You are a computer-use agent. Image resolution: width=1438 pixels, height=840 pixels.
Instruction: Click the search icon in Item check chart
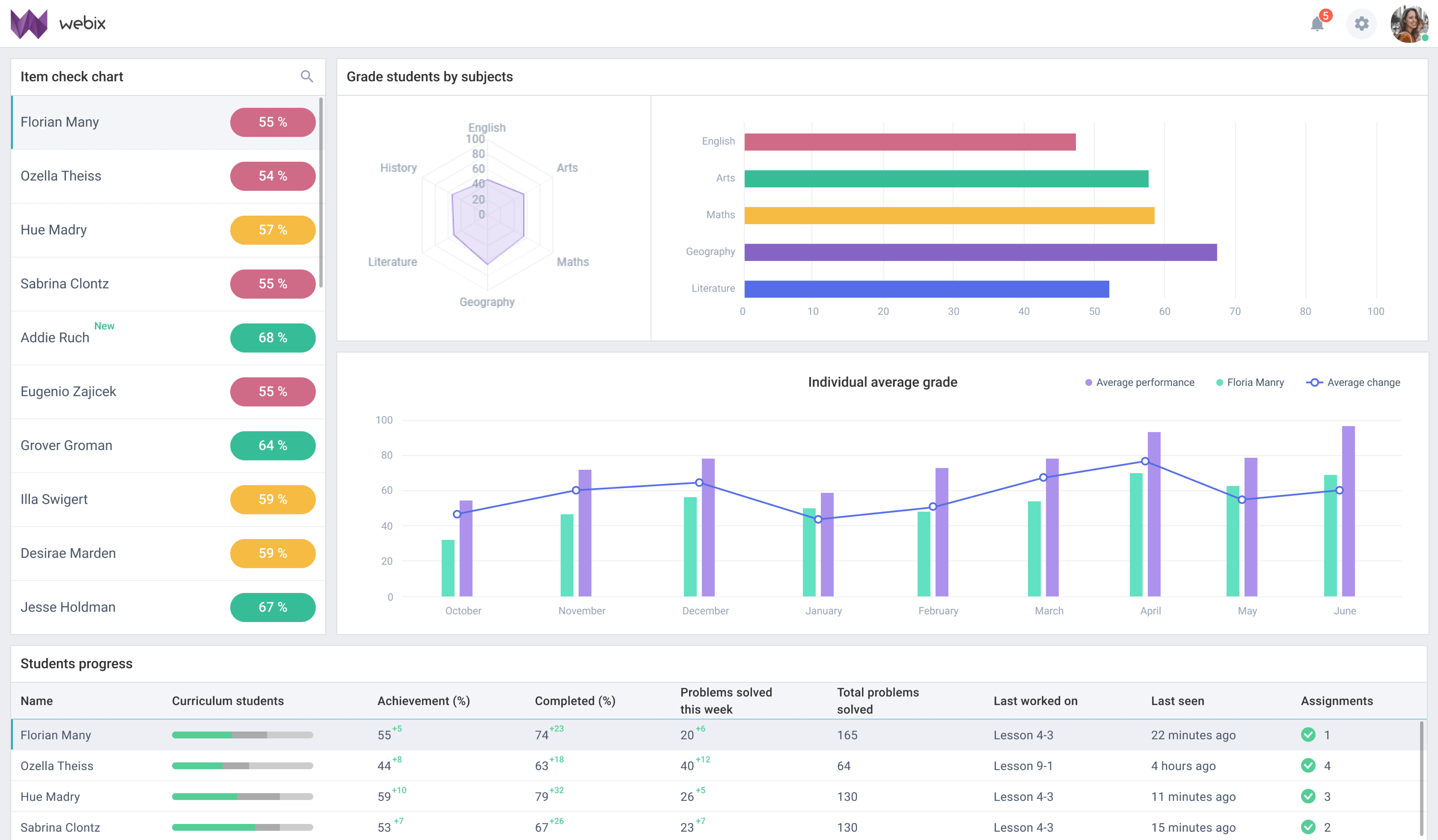[x=306, y=76]
